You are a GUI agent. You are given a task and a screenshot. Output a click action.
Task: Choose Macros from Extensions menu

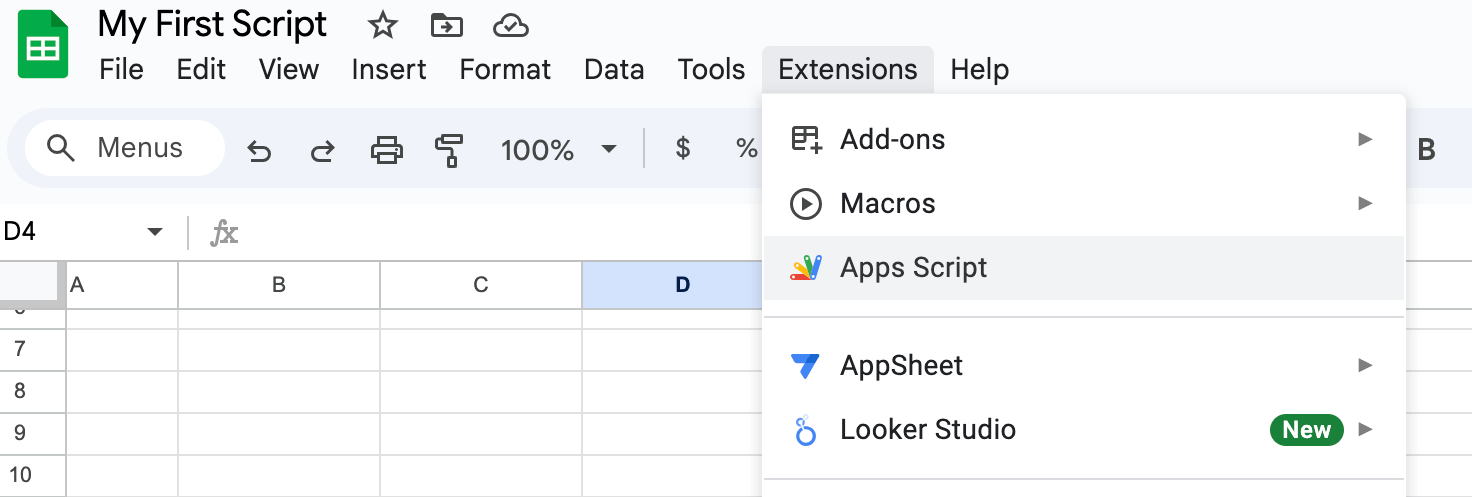pyautogui.click(x=1084, y=204)
